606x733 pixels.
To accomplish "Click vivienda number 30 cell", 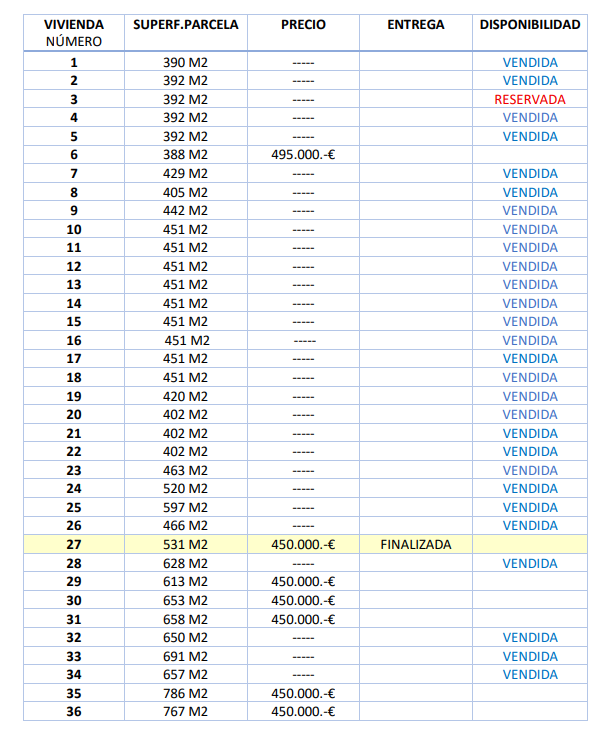I will click(74, 600).
